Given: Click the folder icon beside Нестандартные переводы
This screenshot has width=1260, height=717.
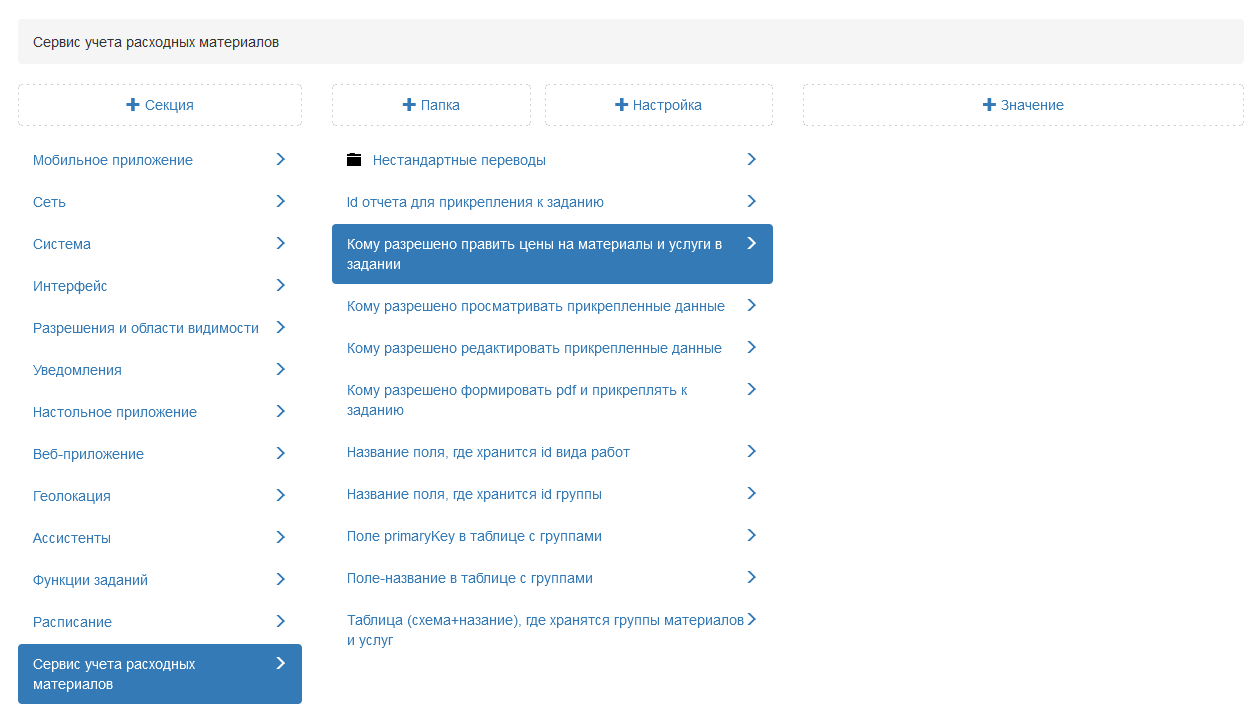Looking at the screenshot, I should click(353, 160).
